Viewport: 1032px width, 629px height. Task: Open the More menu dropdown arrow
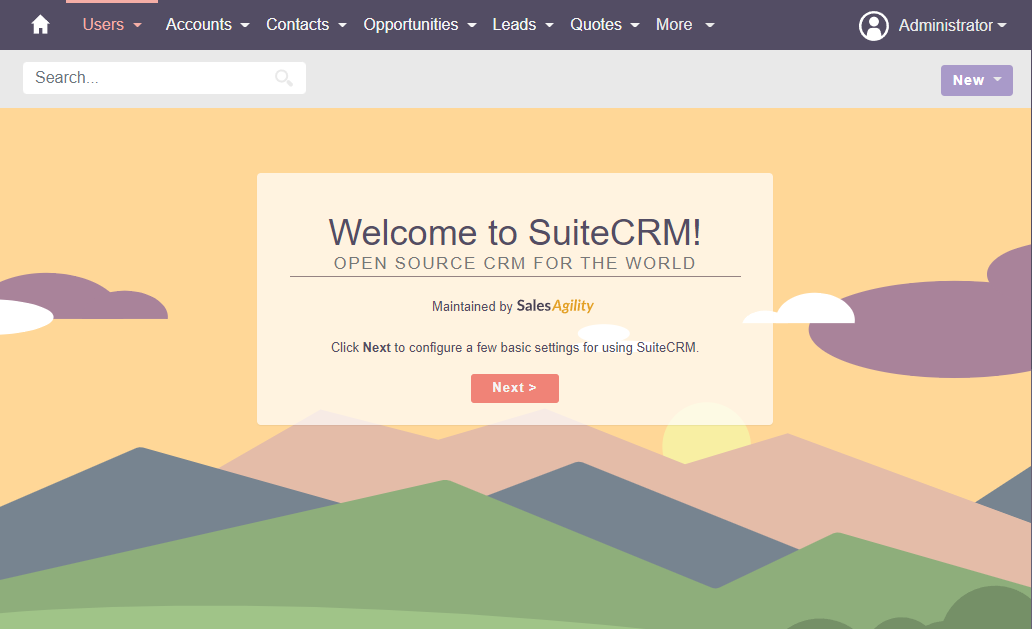click(x=710, y=26)
